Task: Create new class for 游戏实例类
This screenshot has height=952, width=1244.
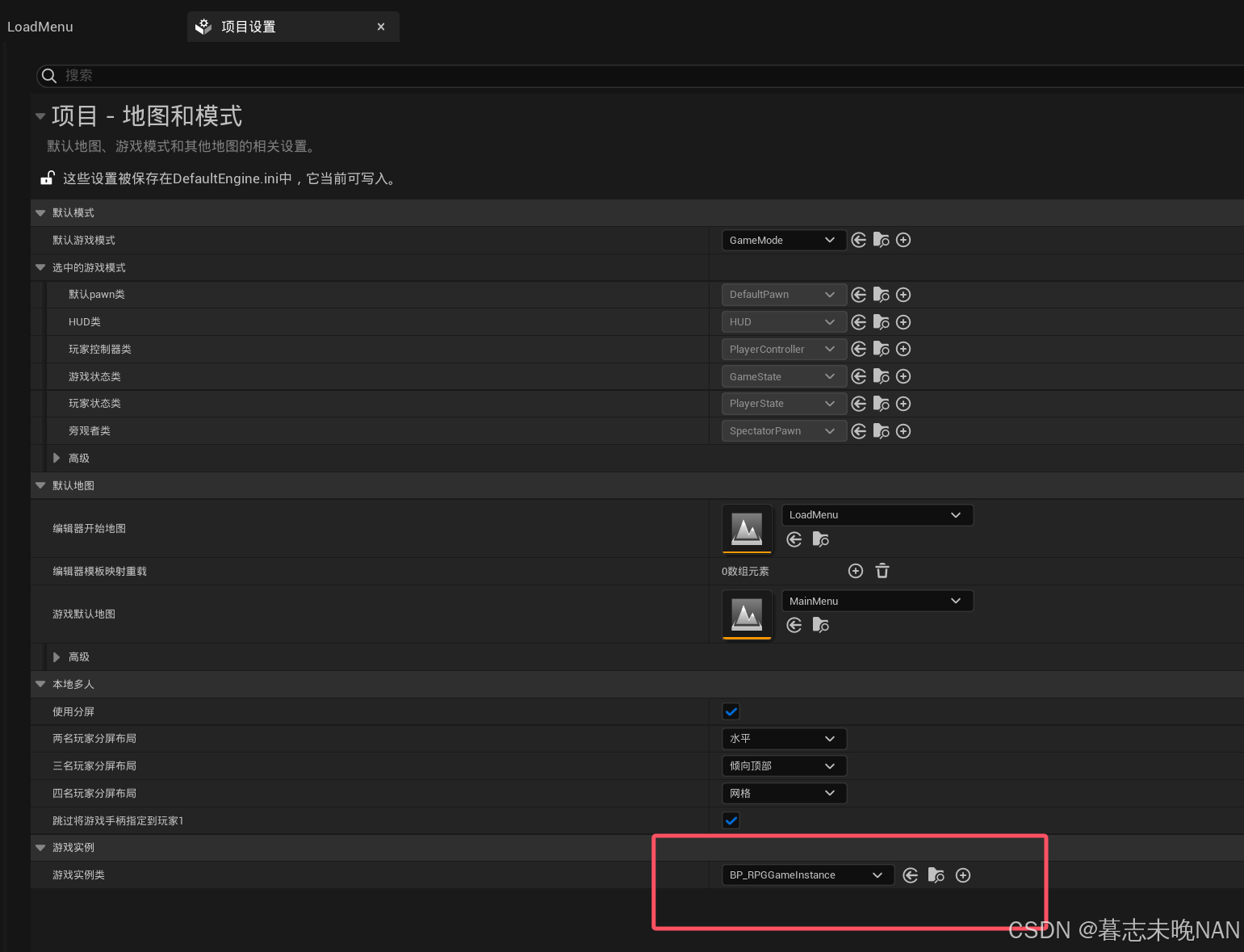Action: coord(963,875)
